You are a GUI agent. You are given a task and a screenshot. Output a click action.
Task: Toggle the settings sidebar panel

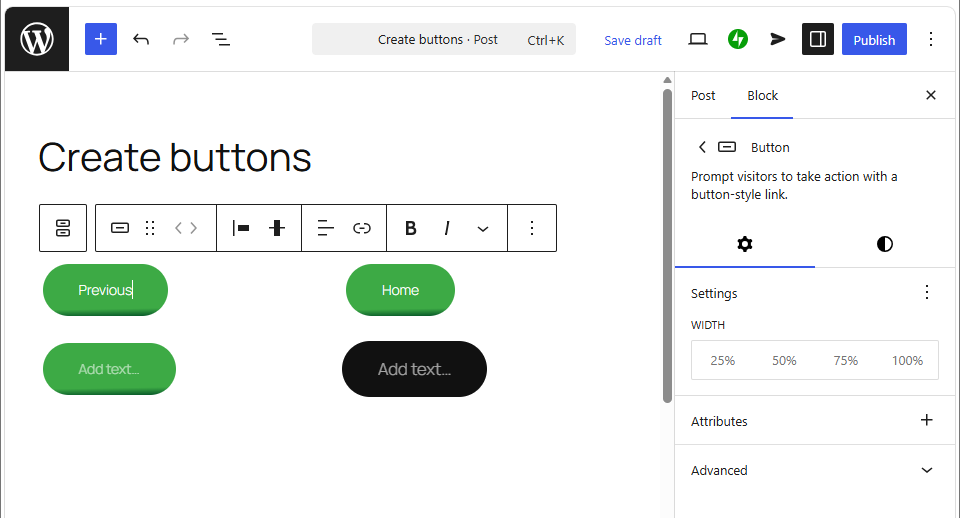tap(818, 39)
